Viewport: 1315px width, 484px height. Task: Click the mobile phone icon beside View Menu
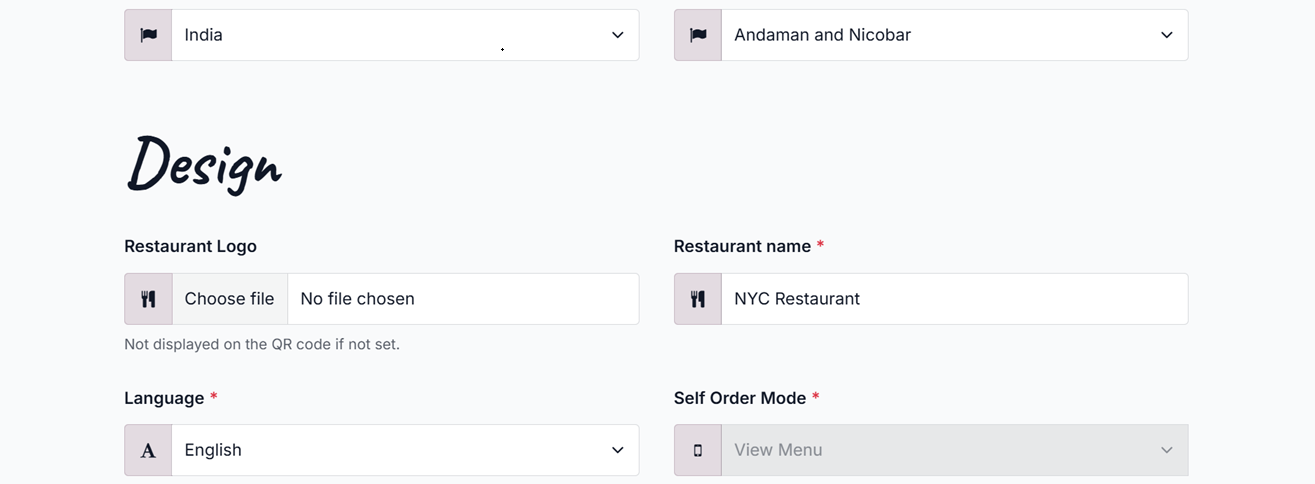[698, 450]
